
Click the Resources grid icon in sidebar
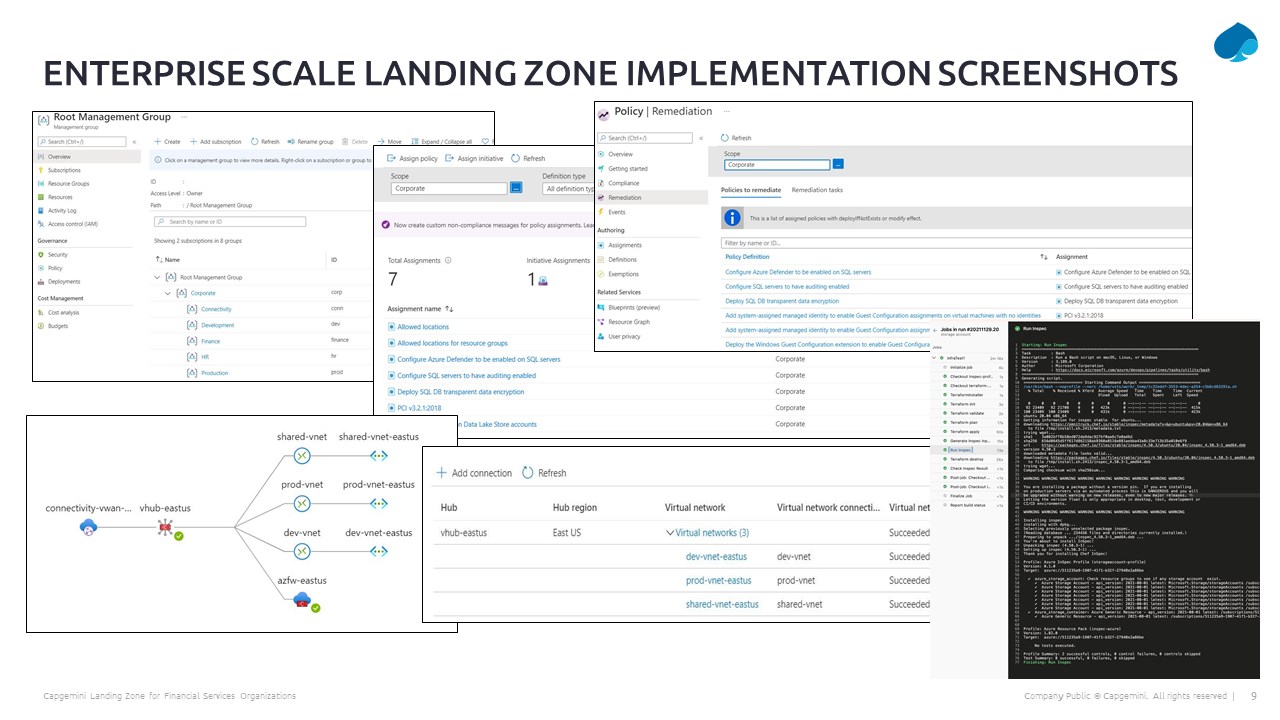(41, 197)
